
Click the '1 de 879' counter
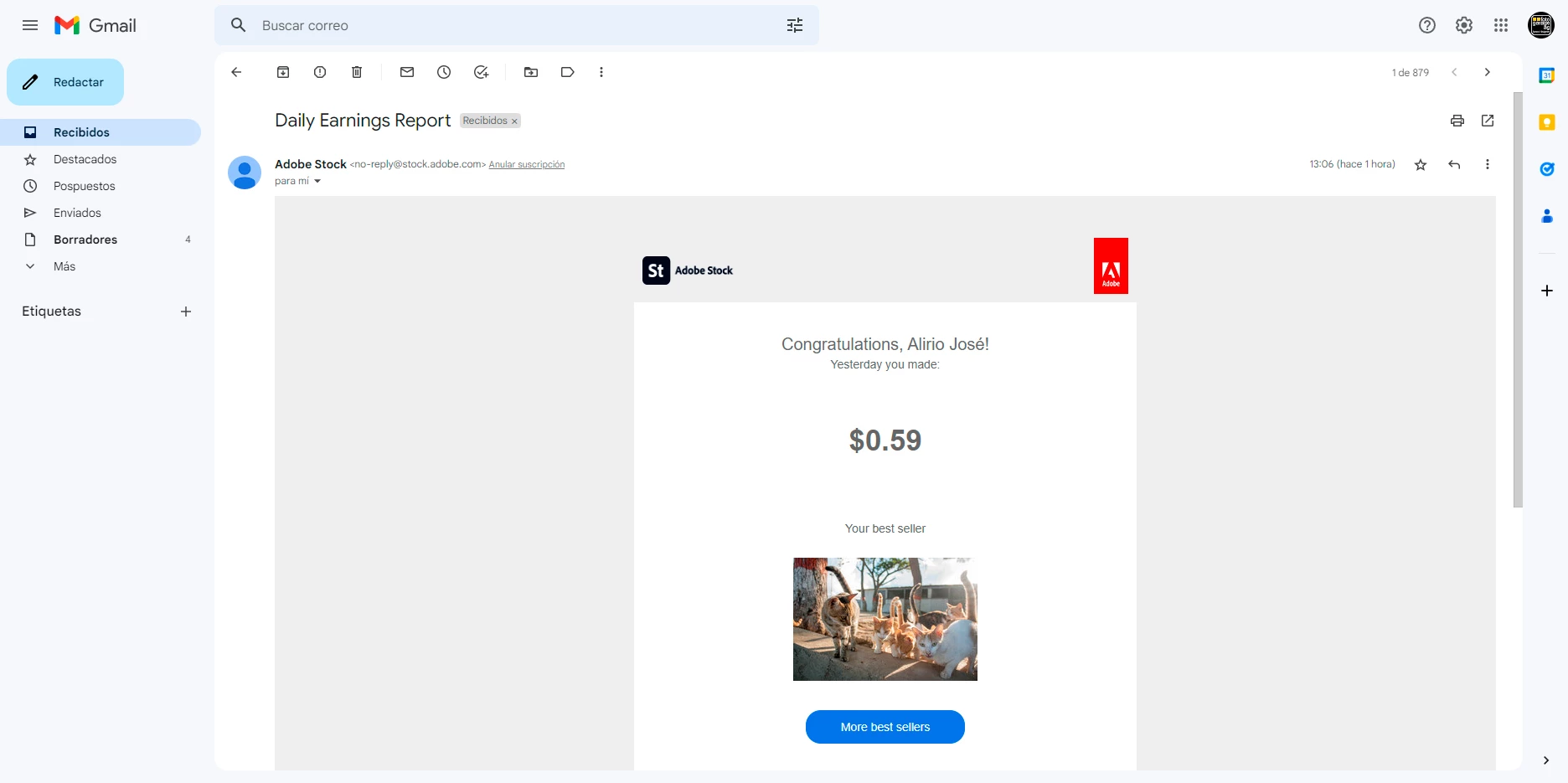click(x=1411, y=73)
